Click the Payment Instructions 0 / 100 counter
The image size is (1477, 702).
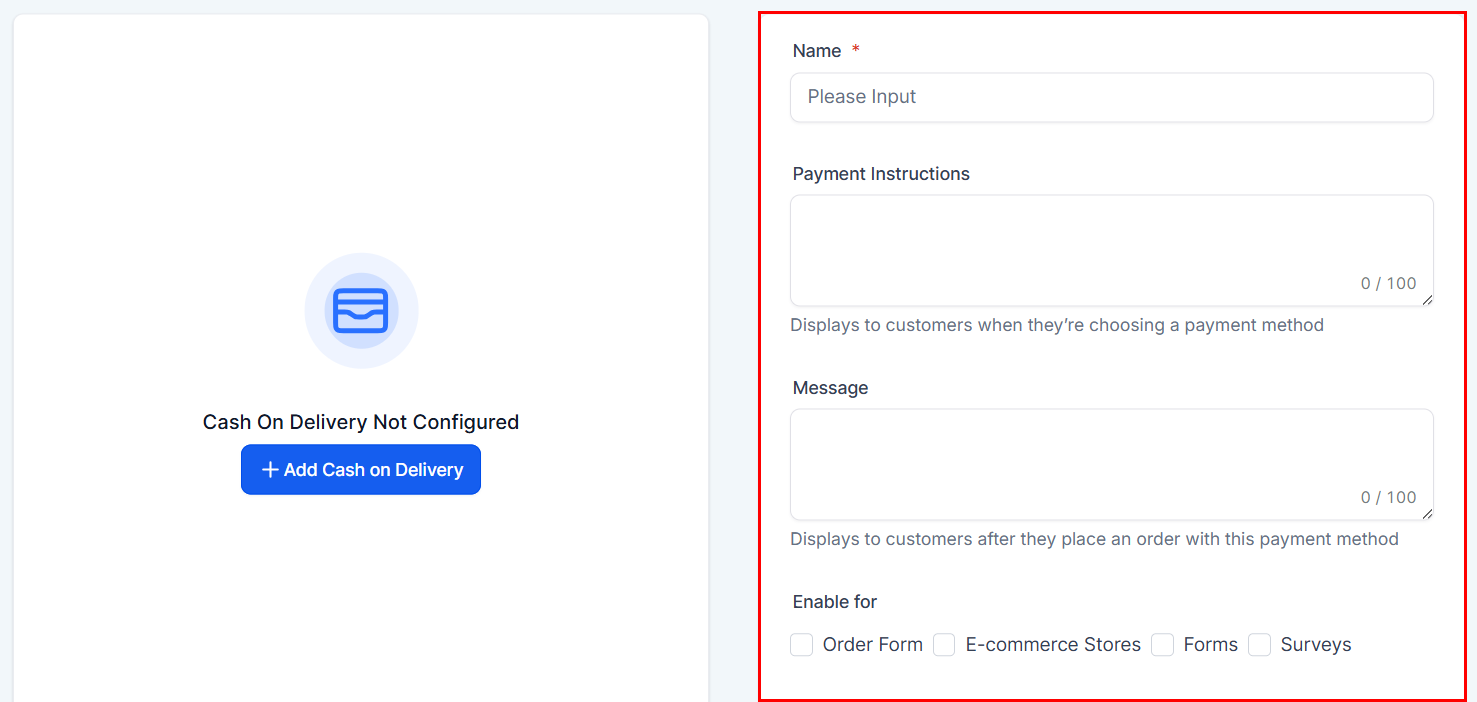1388,283
